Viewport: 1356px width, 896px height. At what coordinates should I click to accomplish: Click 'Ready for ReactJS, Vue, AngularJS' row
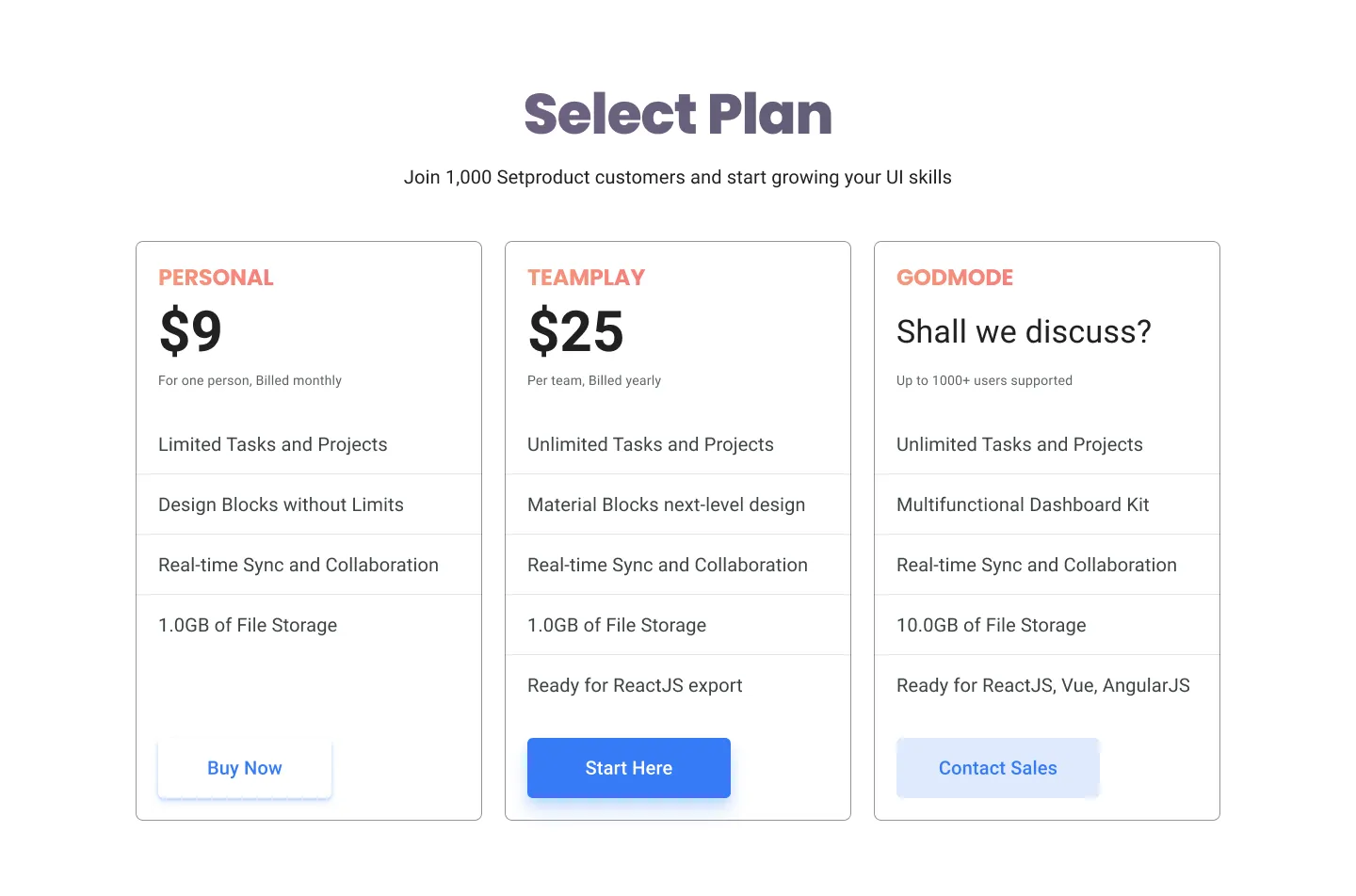pos(1042,685)
